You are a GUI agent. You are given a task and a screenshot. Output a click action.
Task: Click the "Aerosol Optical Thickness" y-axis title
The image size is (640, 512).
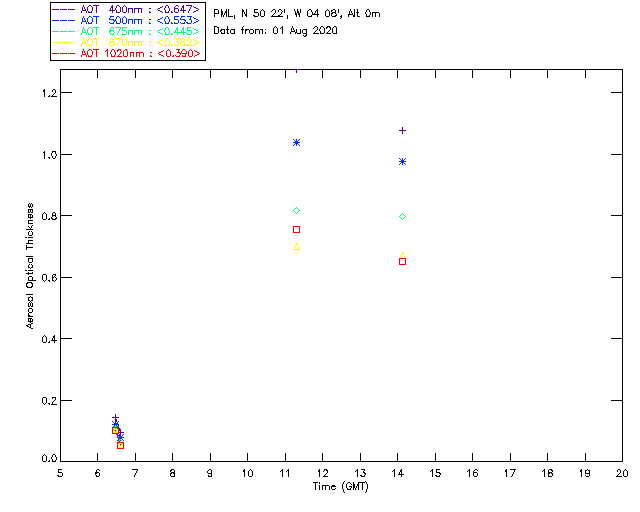click(x=30, y=266)
